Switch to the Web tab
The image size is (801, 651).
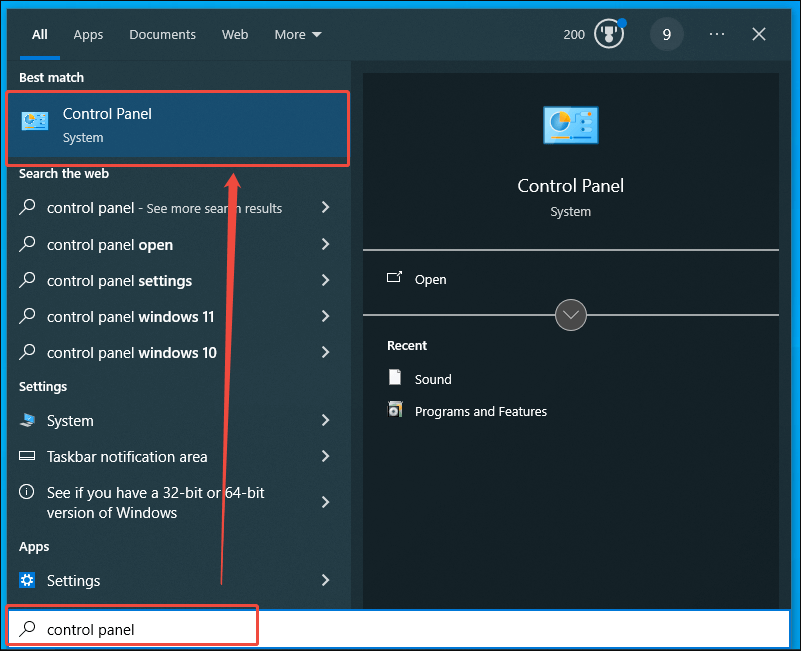pos(234,34)
